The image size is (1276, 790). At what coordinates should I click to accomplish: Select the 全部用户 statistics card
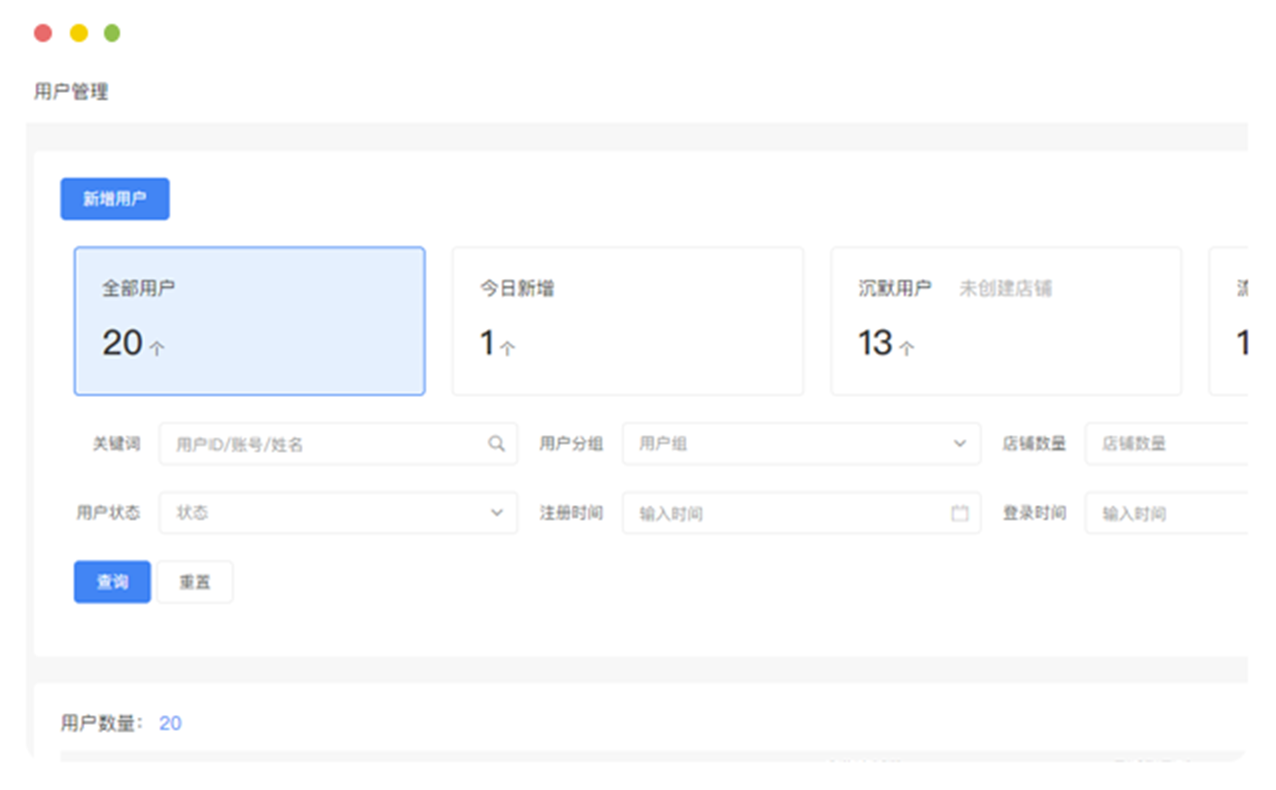[249, 321]
